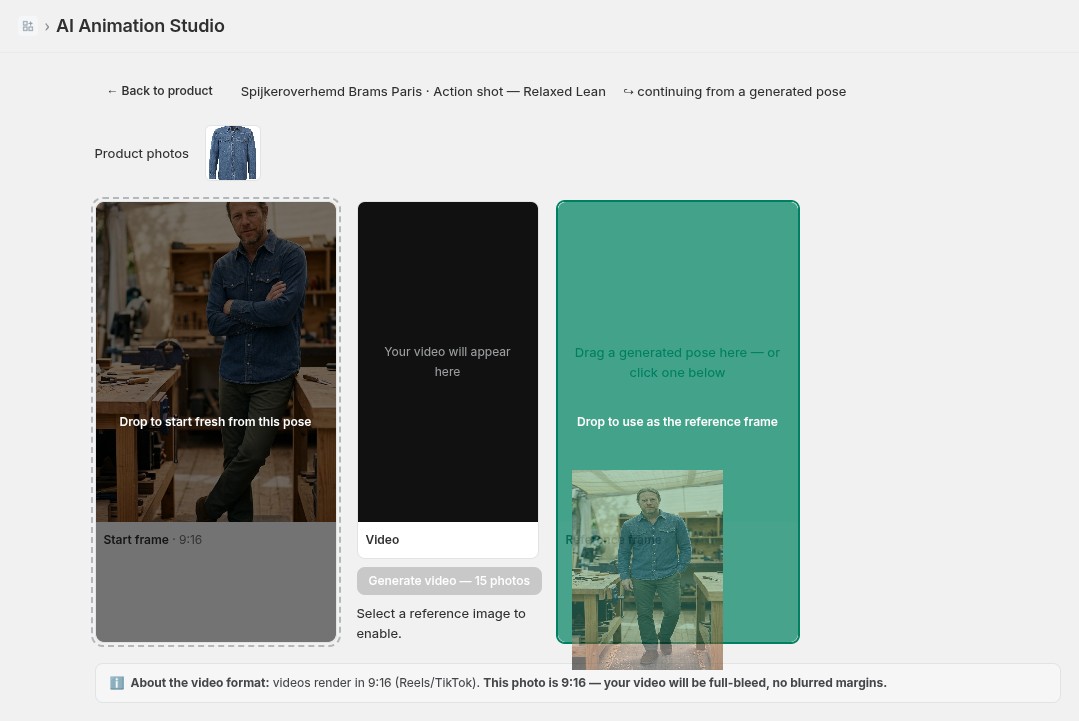Click 'Your video will appear here' placeholder text
1079x721 pixels.
[447, 361]
